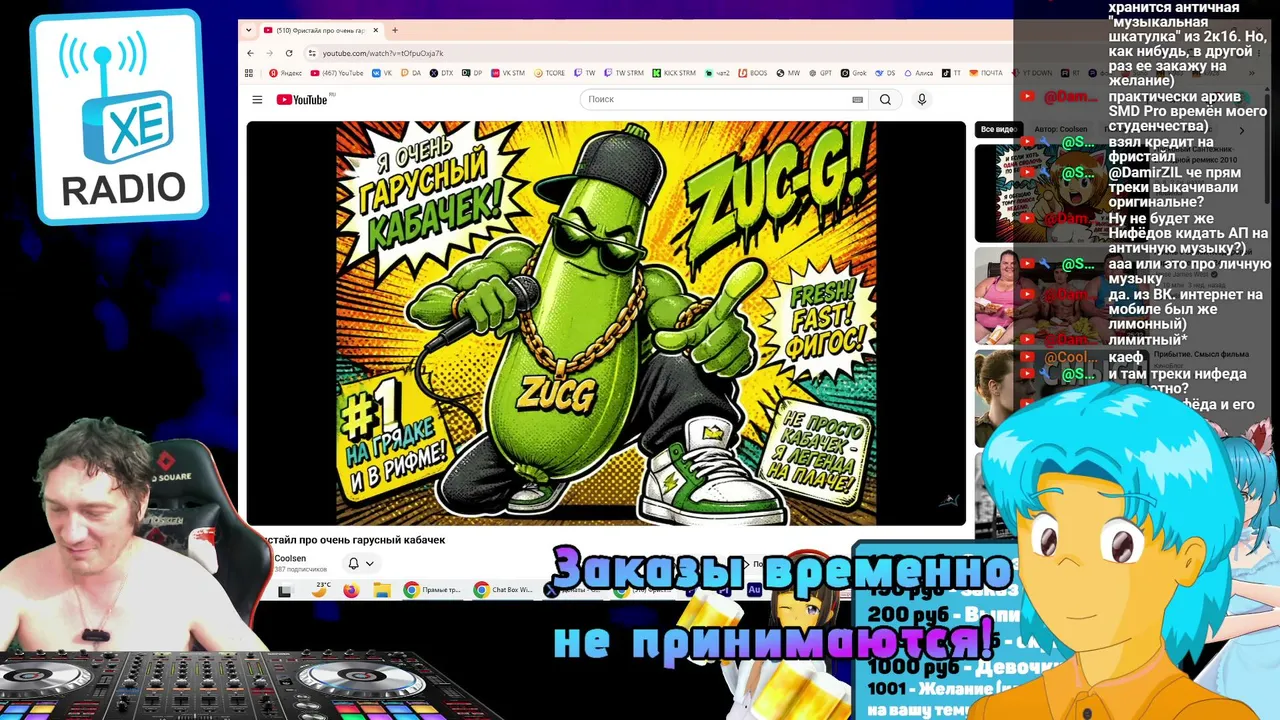1280x720 pixels.
Task: Open the Chrome apps grid shortcut
Action: click(250, 73)
